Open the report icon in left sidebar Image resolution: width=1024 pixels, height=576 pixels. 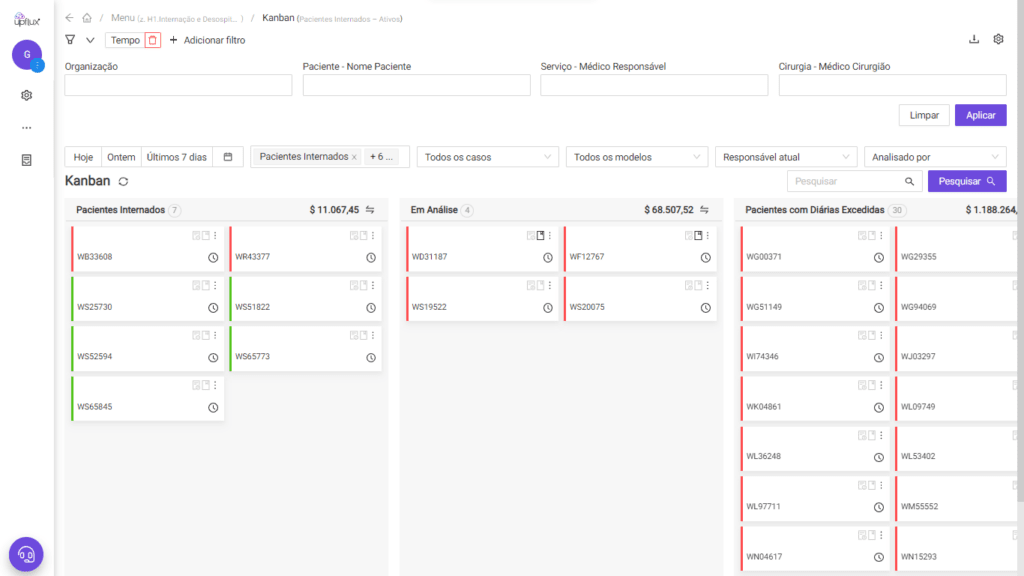pyautogui.click(x=27, y=160)
